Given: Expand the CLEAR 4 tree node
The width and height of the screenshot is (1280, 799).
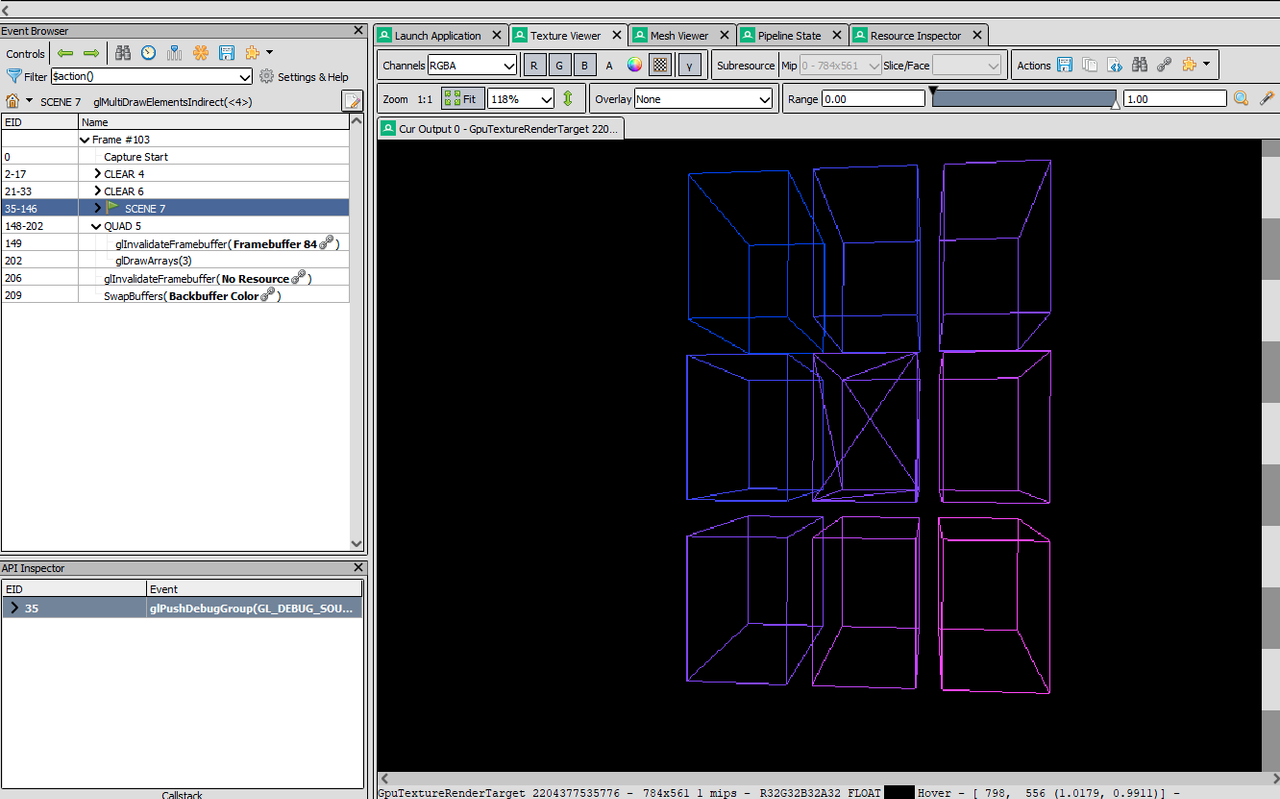Looking at the screenshot, I should (97, 174).
